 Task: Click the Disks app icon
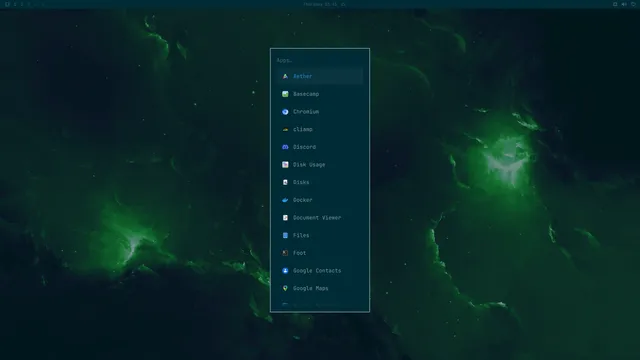pyautogui.click(x=285, y=182)
